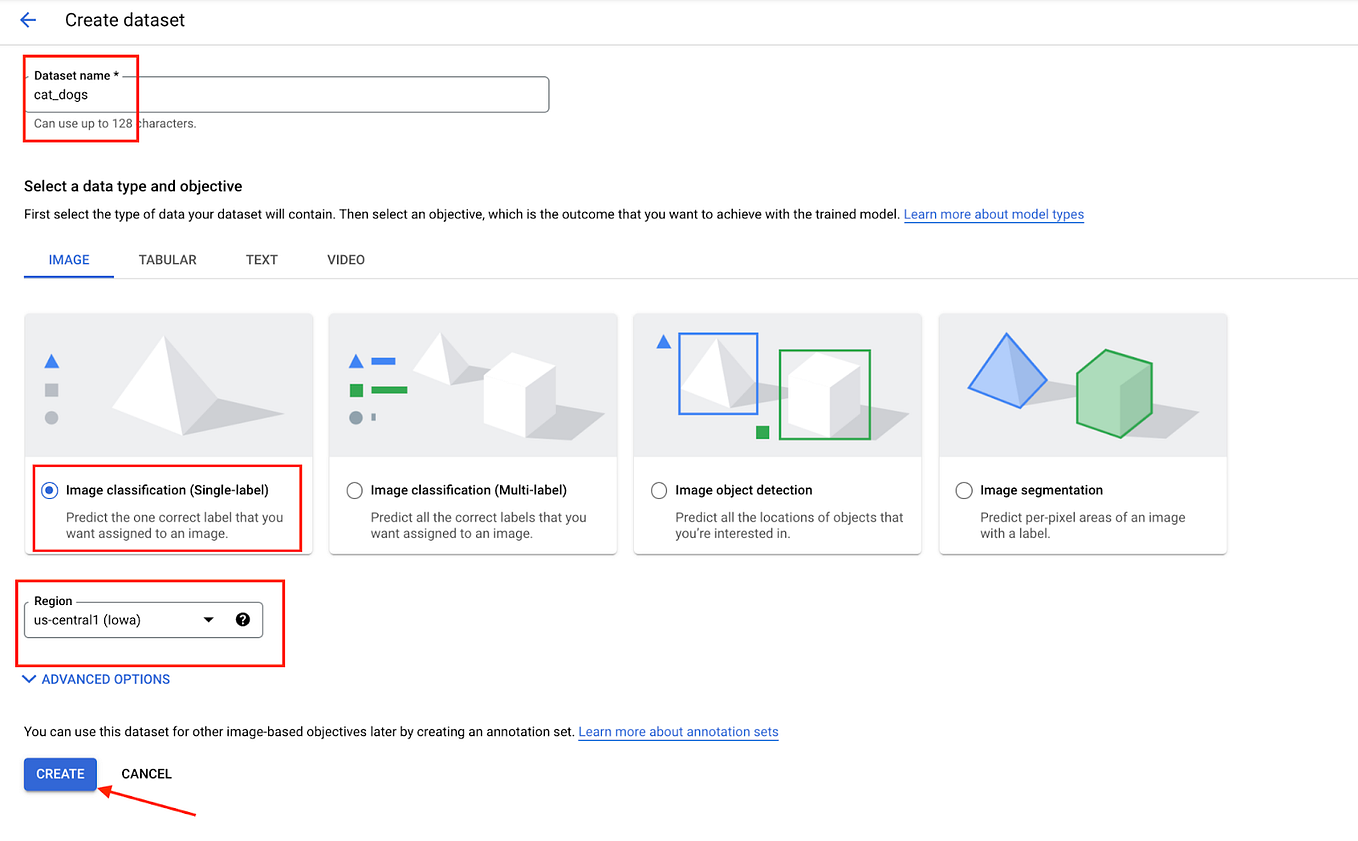1358x841 pixels.
Task: Click the CREATE button
Action: coord(60,773)
